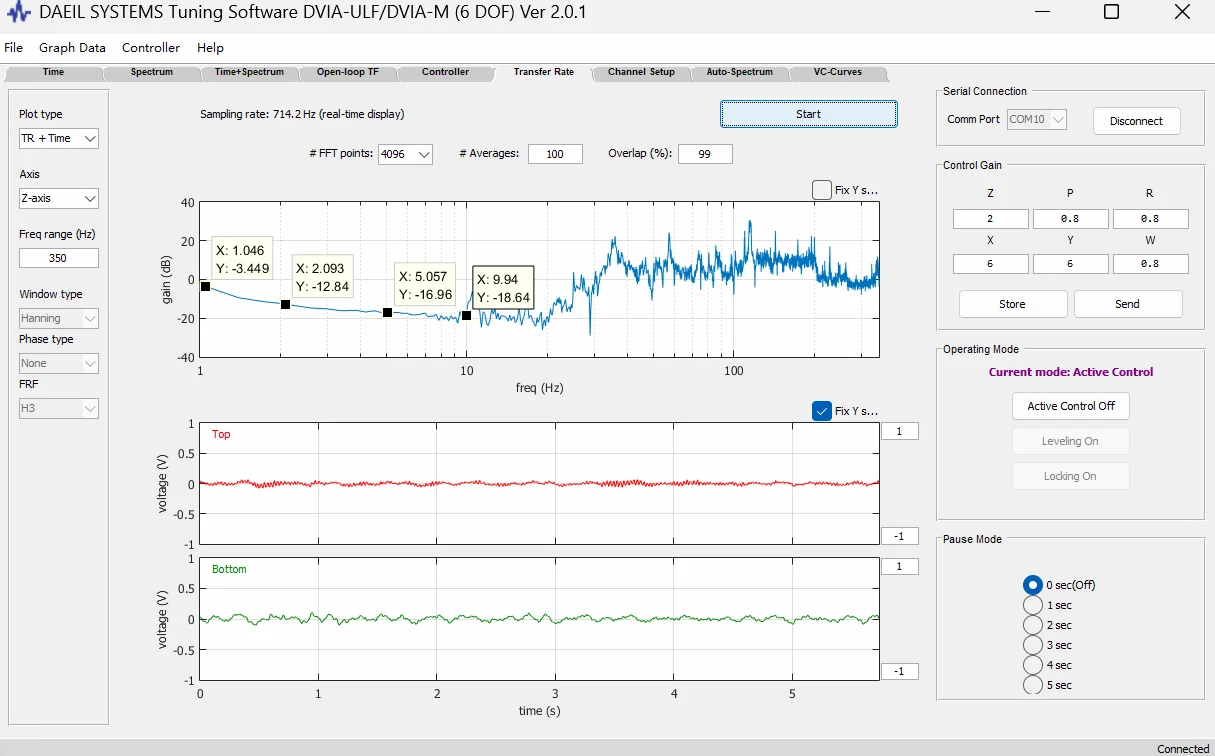The image size is (1215, 756).
Task: Click Current mode: Active Control text
Action: pyautogui.click(x=1071, y=372)
